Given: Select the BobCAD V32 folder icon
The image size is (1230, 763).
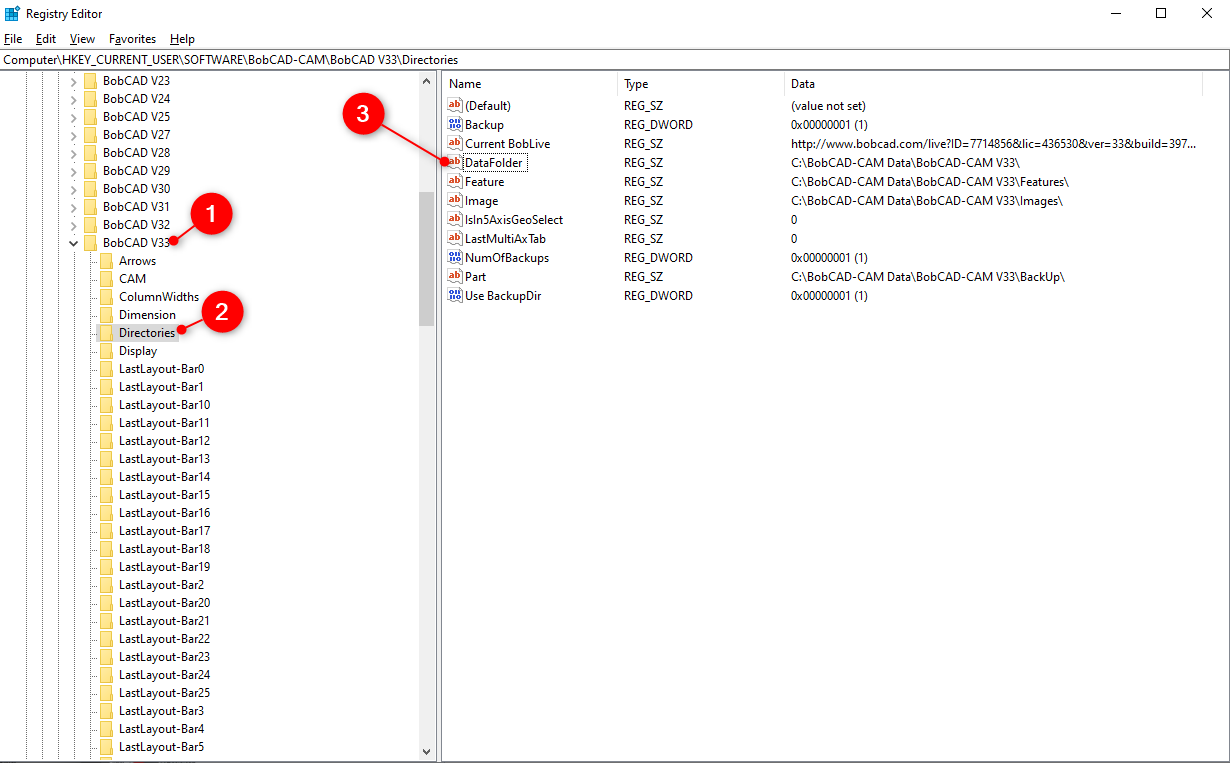Looking at the screenshot, I should [x=90, y=225].
